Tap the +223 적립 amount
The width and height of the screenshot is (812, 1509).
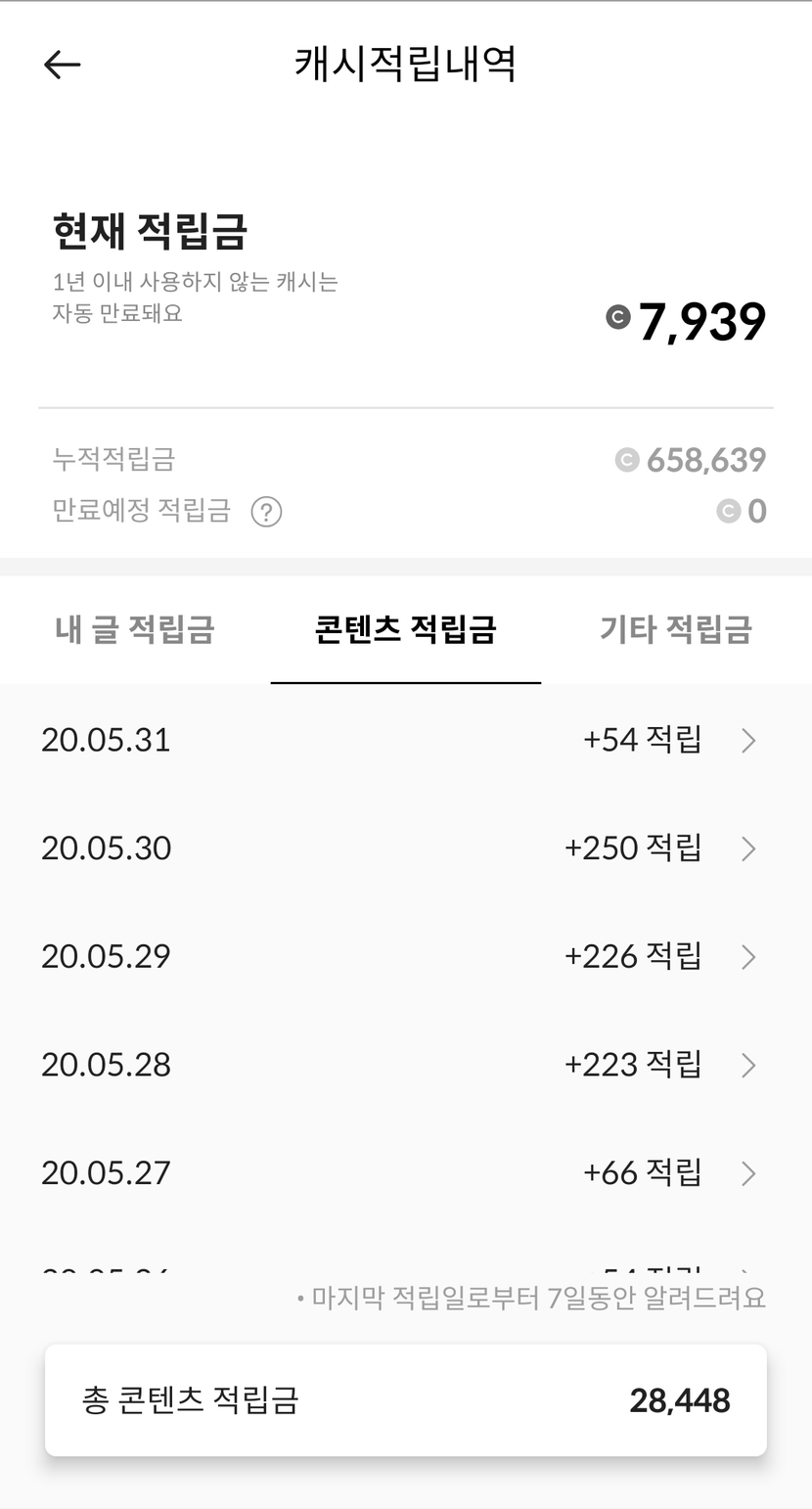click(633, 1064)
